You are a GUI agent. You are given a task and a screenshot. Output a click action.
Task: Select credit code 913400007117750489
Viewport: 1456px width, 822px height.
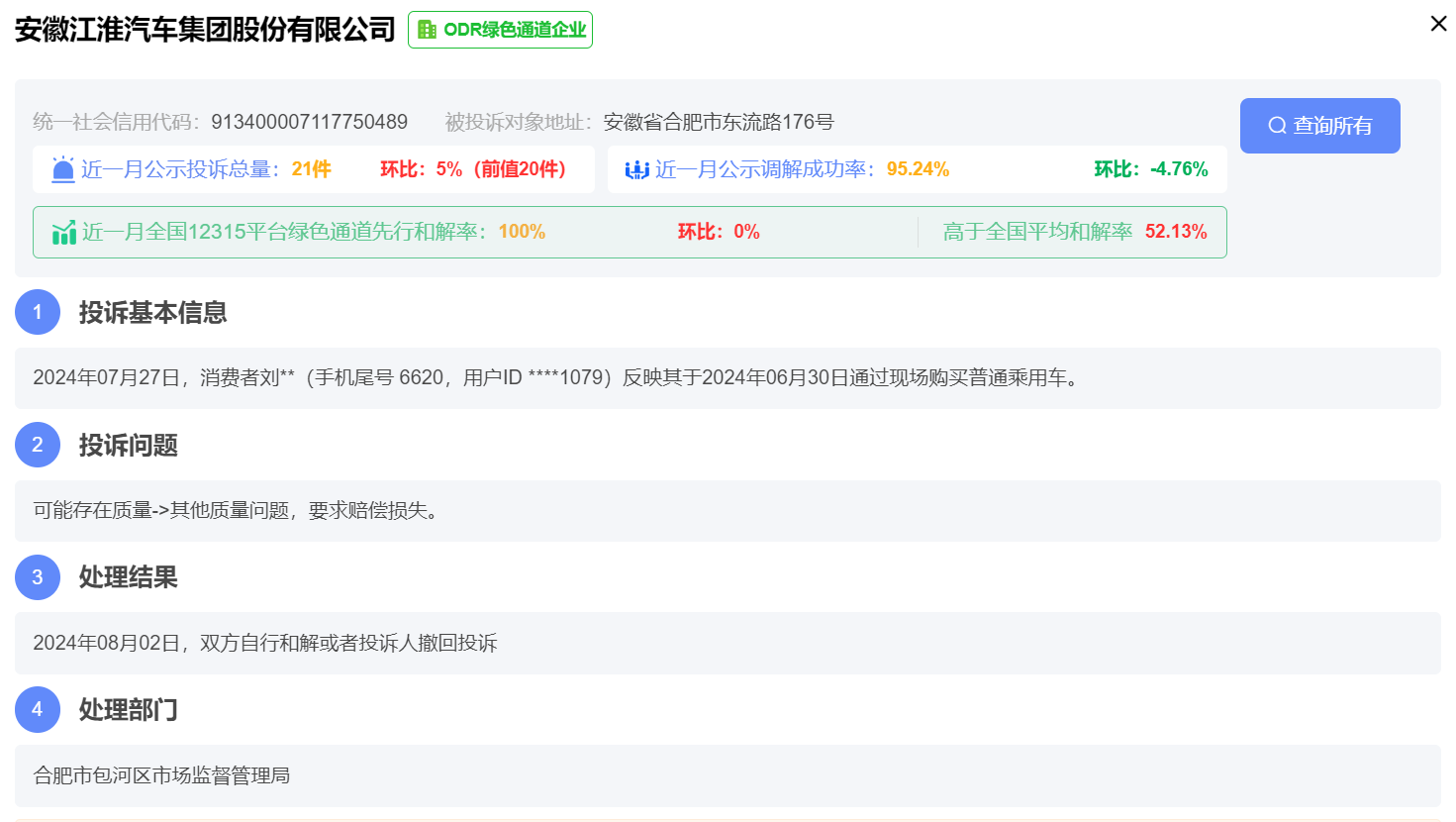click(310, 121)
